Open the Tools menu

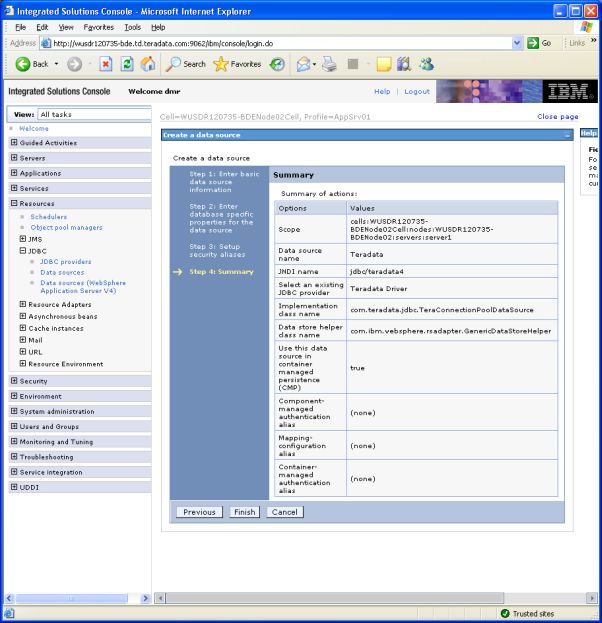(132, 27)
